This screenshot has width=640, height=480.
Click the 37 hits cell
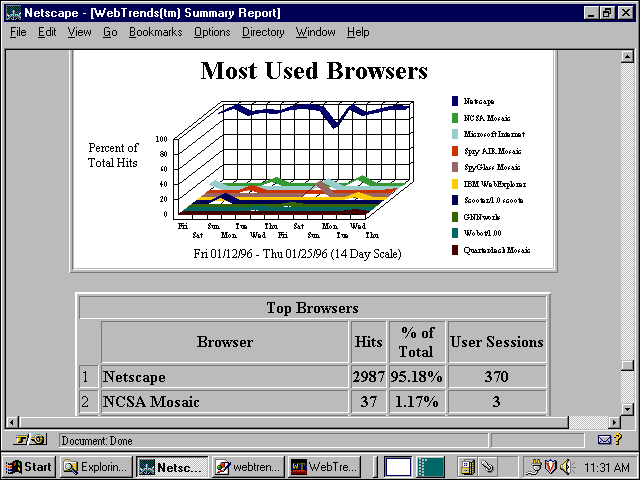click(368, 402)
